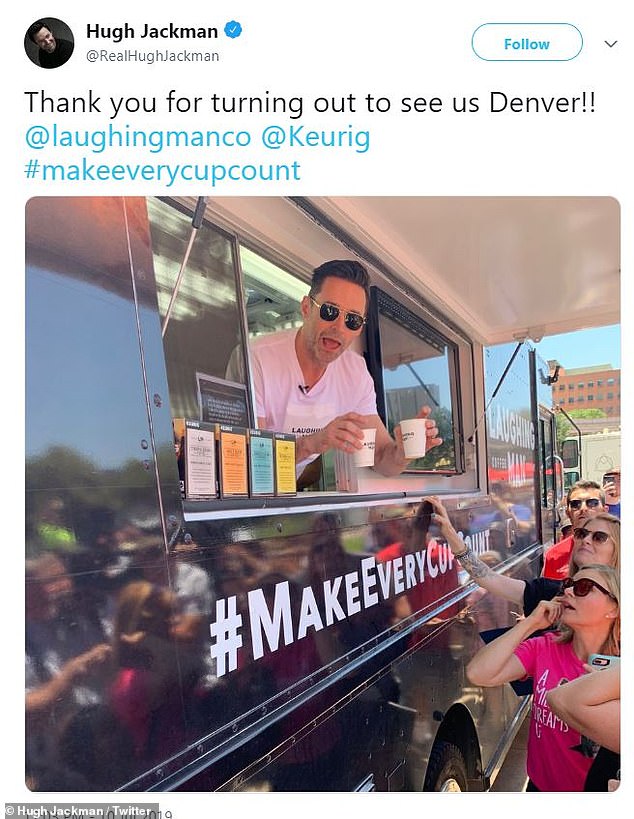
Task: Visit the @laughingmanco mention
Action: point(138,137)
